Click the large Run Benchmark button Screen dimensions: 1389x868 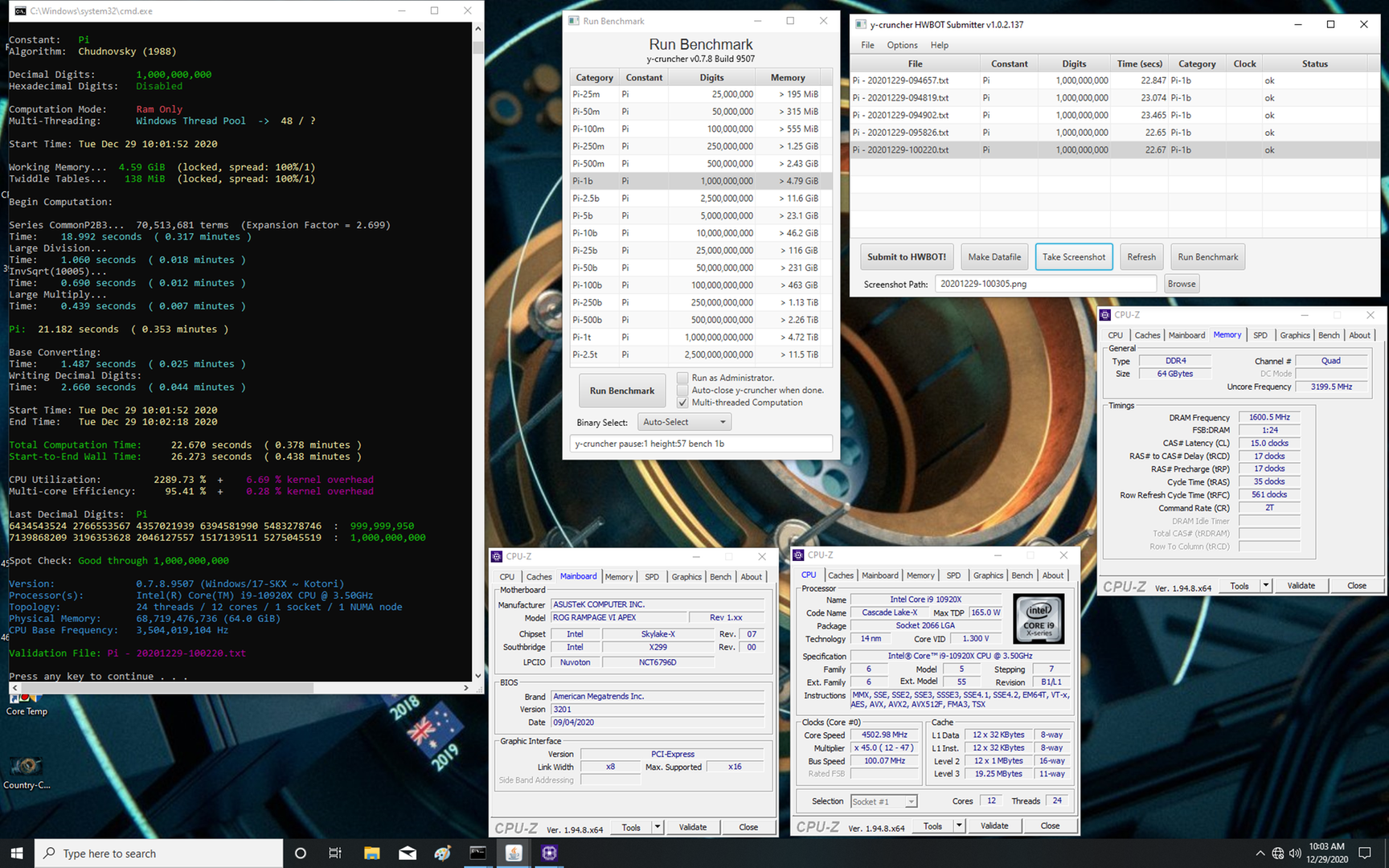pyautogui.click(x=622, y=391)
